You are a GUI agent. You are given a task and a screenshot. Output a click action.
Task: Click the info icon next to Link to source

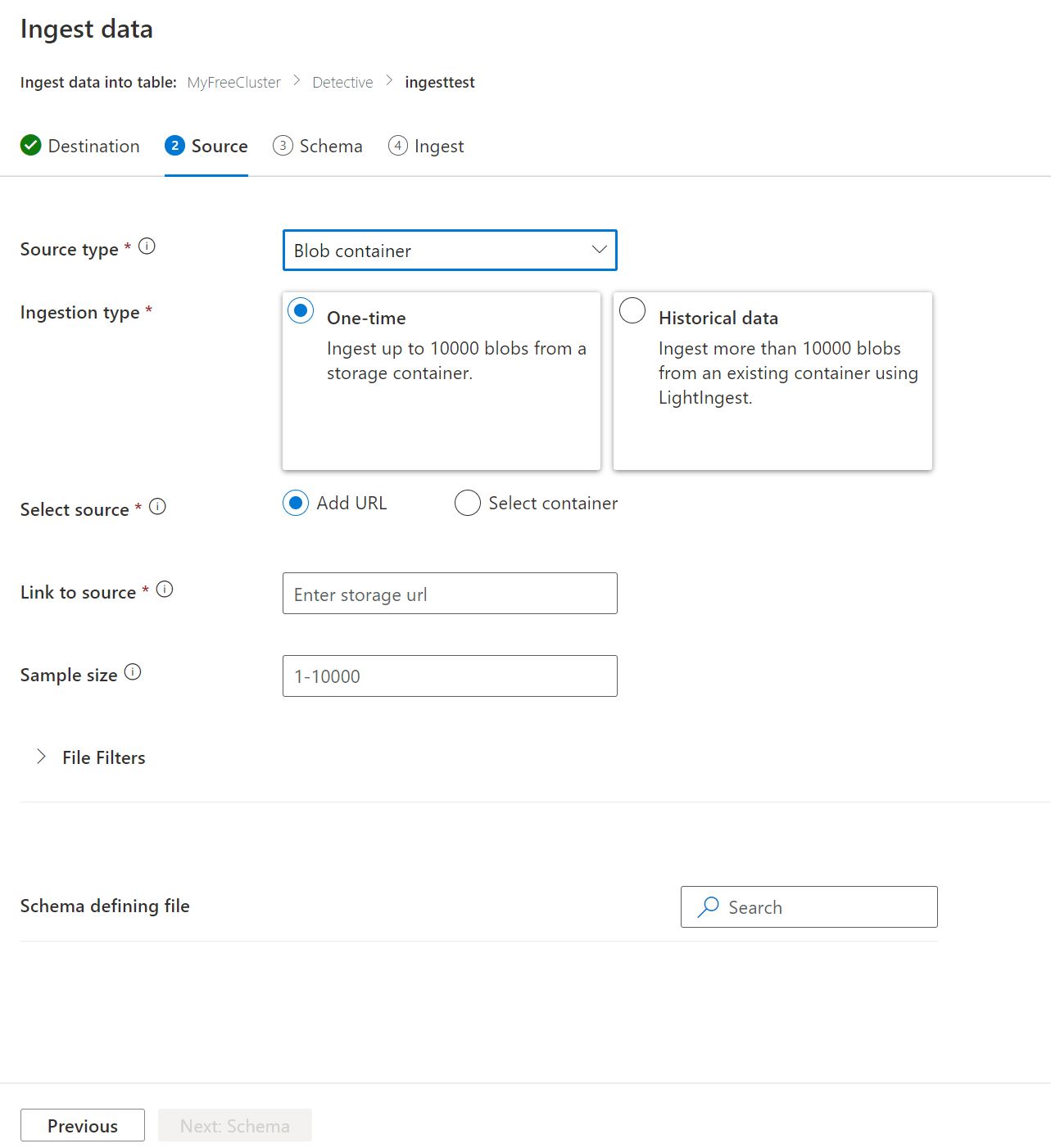[x=165, y=589]
